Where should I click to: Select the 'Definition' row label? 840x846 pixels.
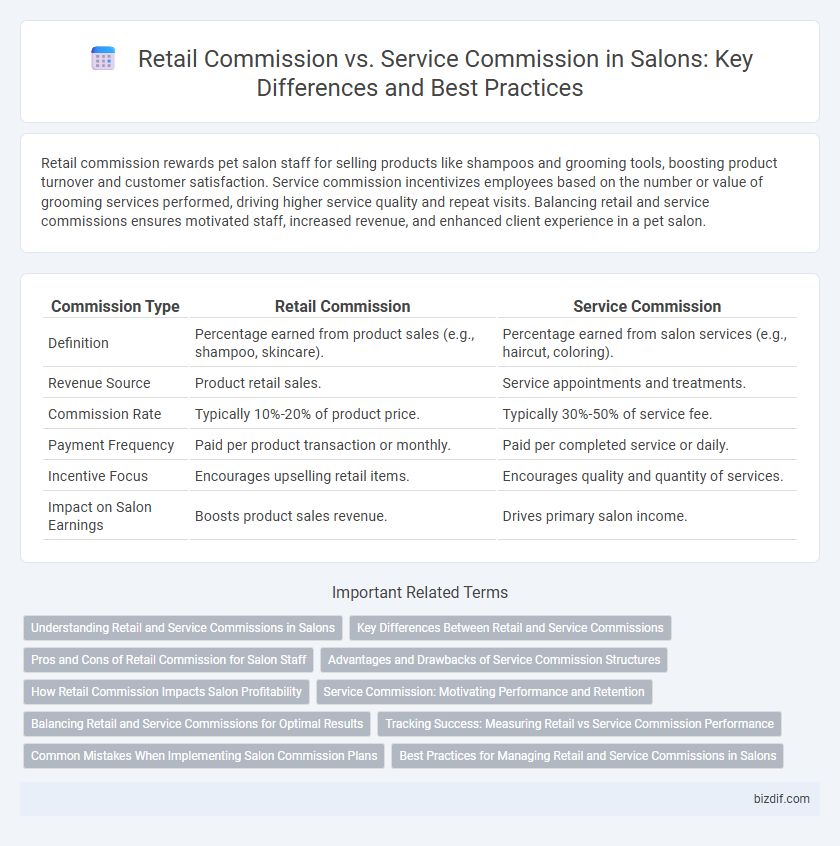tap(78, 343)
